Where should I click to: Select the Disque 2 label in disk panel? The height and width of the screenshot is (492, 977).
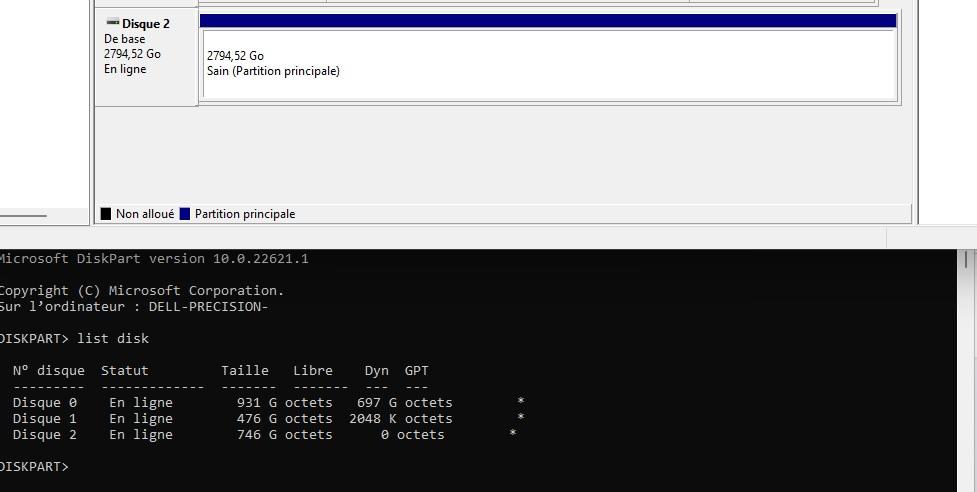click(x=146, y=24)
